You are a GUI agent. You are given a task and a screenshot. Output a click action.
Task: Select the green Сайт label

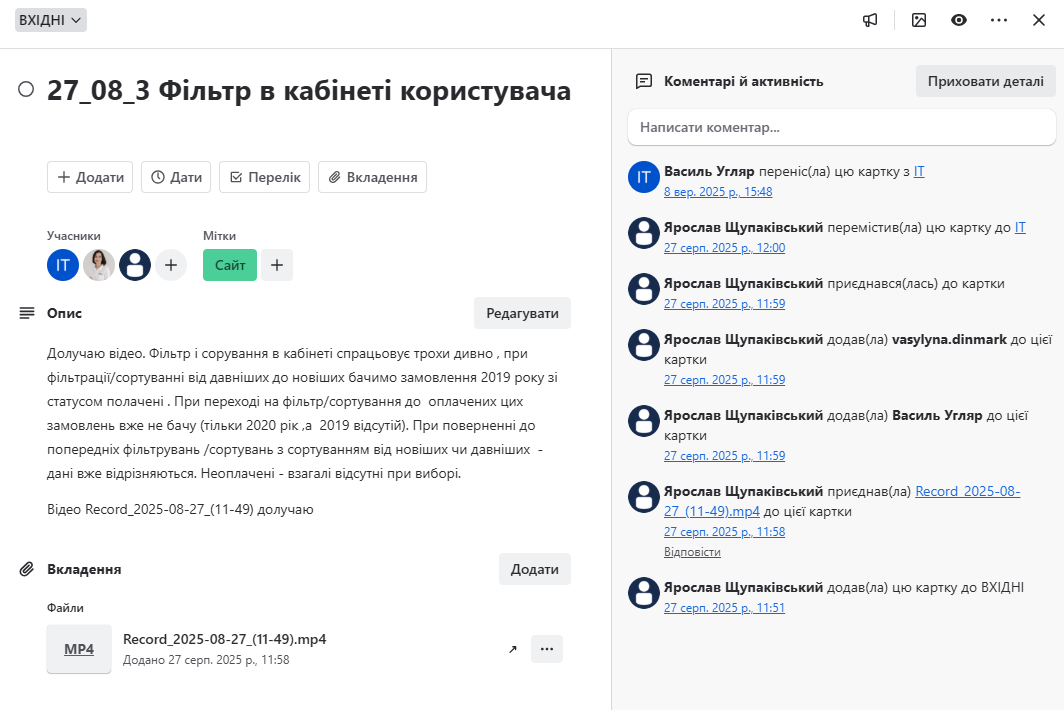coord(230,265)
